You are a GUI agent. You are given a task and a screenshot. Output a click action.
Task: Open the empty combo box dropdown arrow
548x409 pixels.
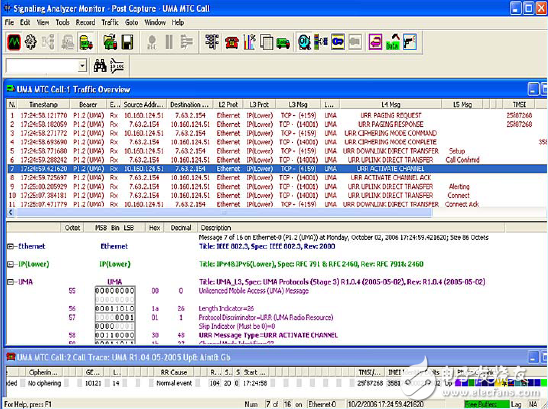[x=82, y=66]
